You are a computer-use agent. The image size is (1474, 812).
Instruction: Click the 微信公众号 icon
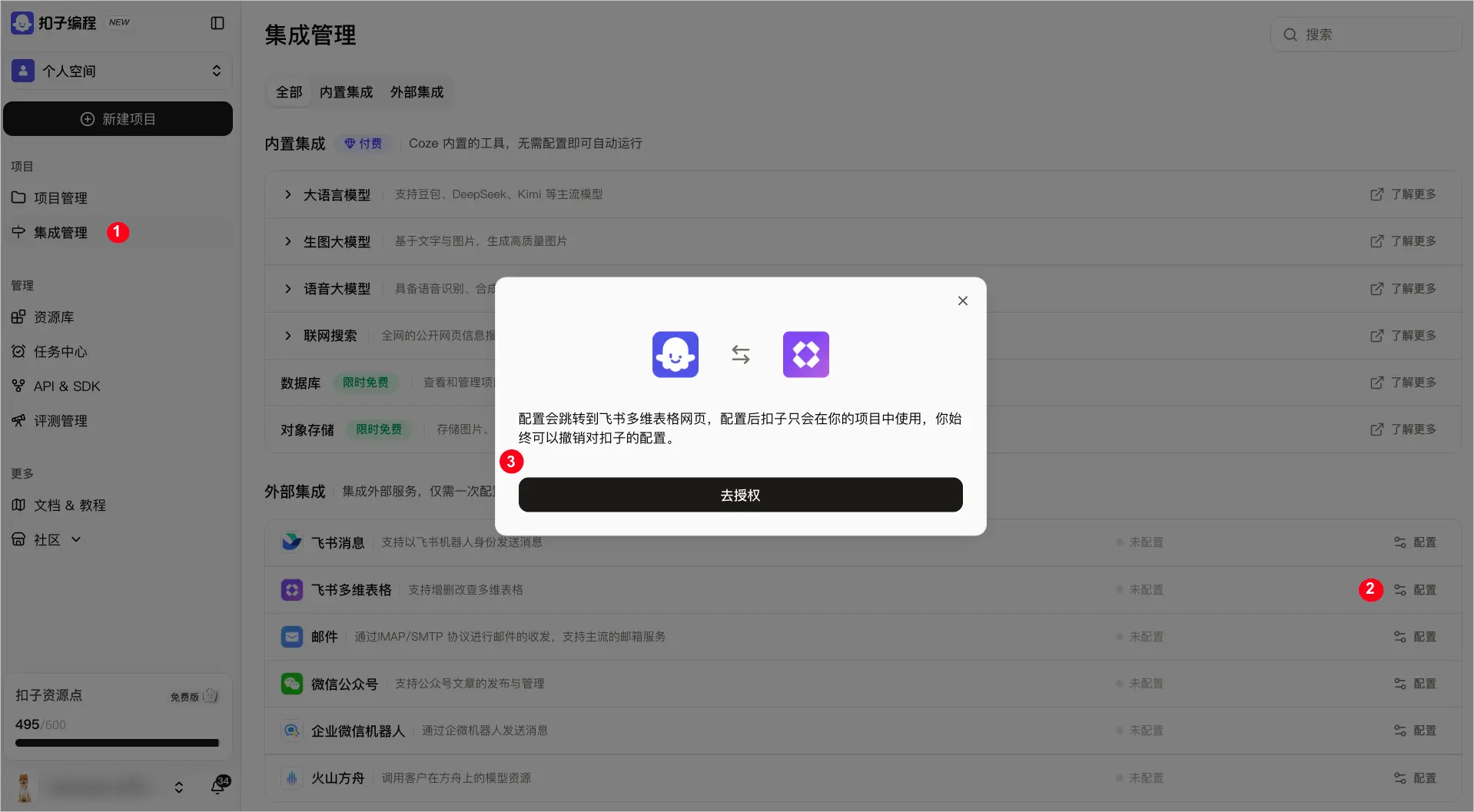pos(292,684)
